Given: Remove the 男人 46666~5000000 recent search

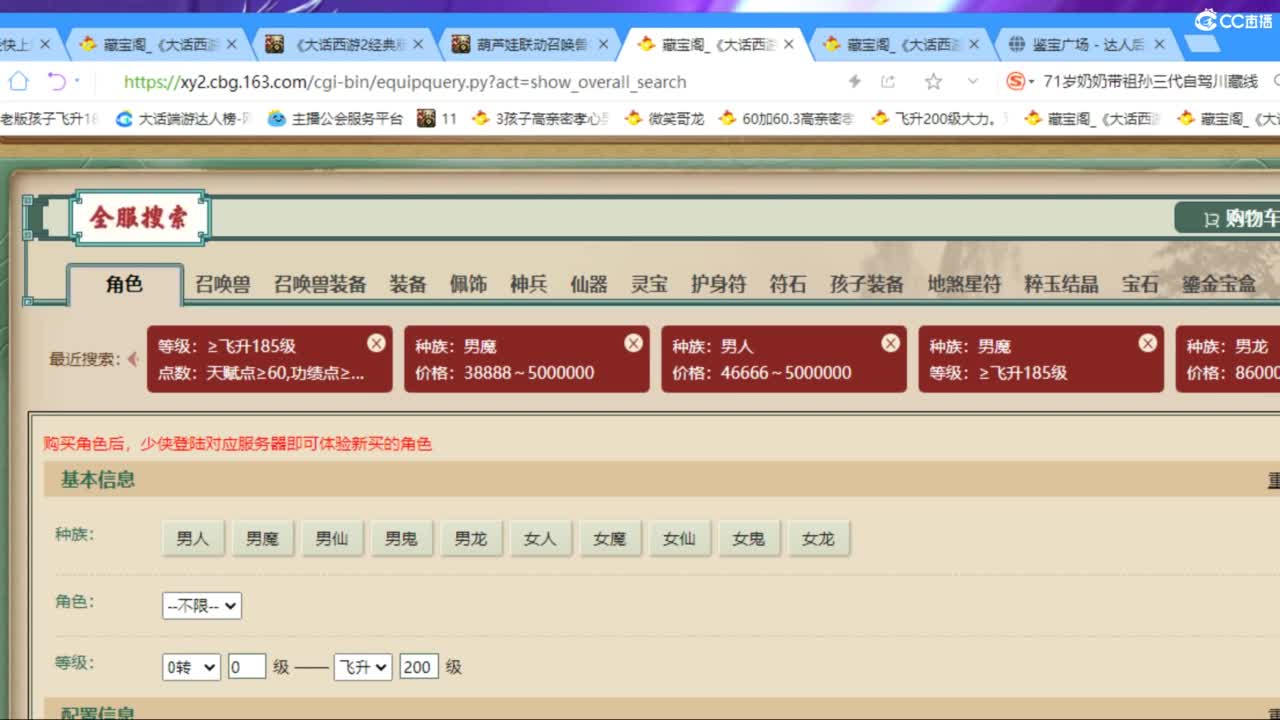Looking at the screenshot, I should (890, 343).
